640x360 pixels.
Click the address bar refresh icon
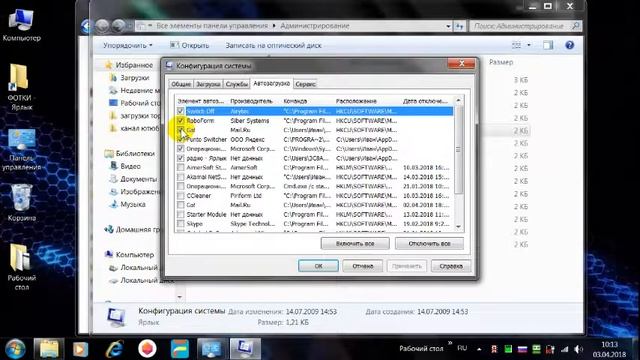coord(460,26)
